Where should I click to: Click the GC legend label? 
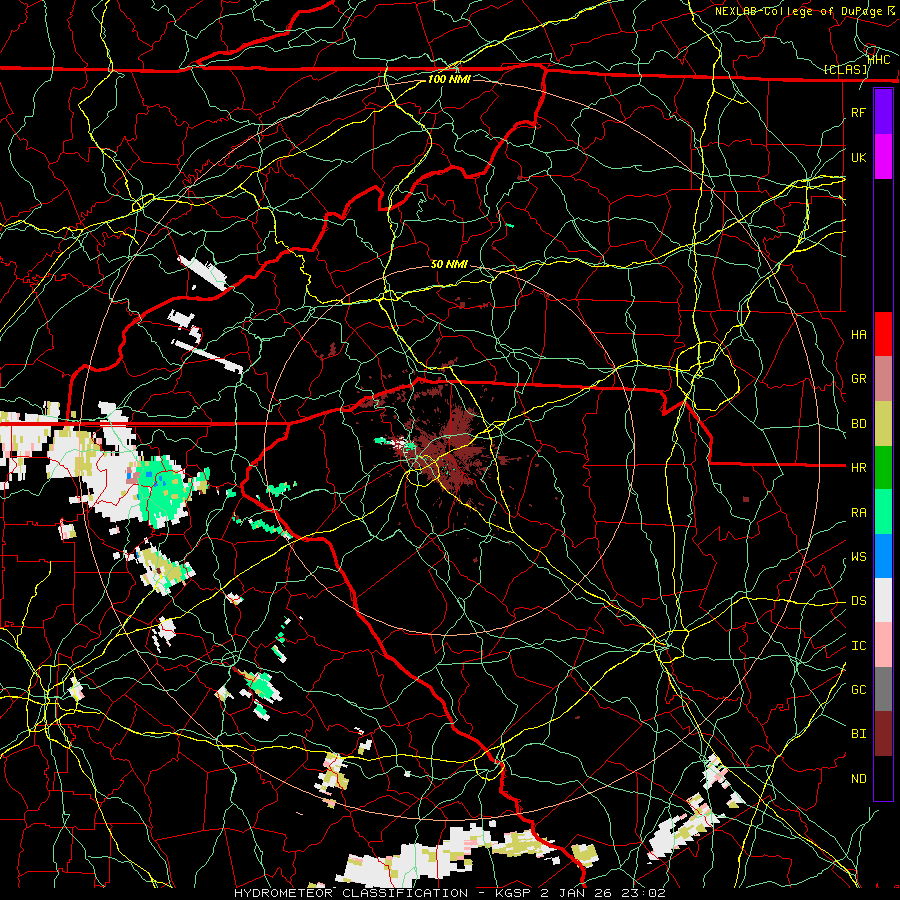pos(859,689)
